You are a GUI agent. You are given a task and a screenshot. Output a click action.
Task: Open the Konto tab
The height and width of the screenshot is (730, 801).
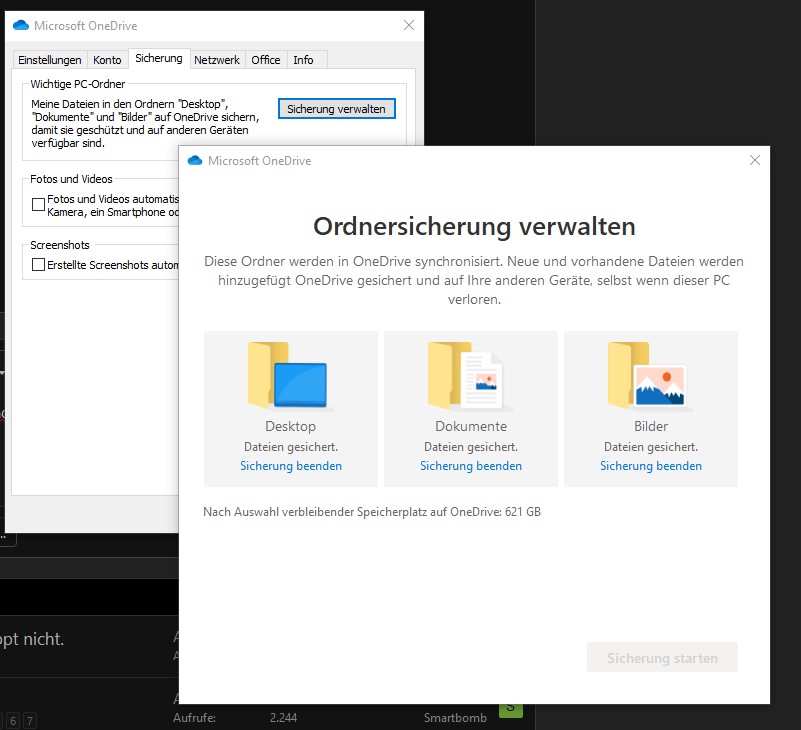(x=107, y=60)
